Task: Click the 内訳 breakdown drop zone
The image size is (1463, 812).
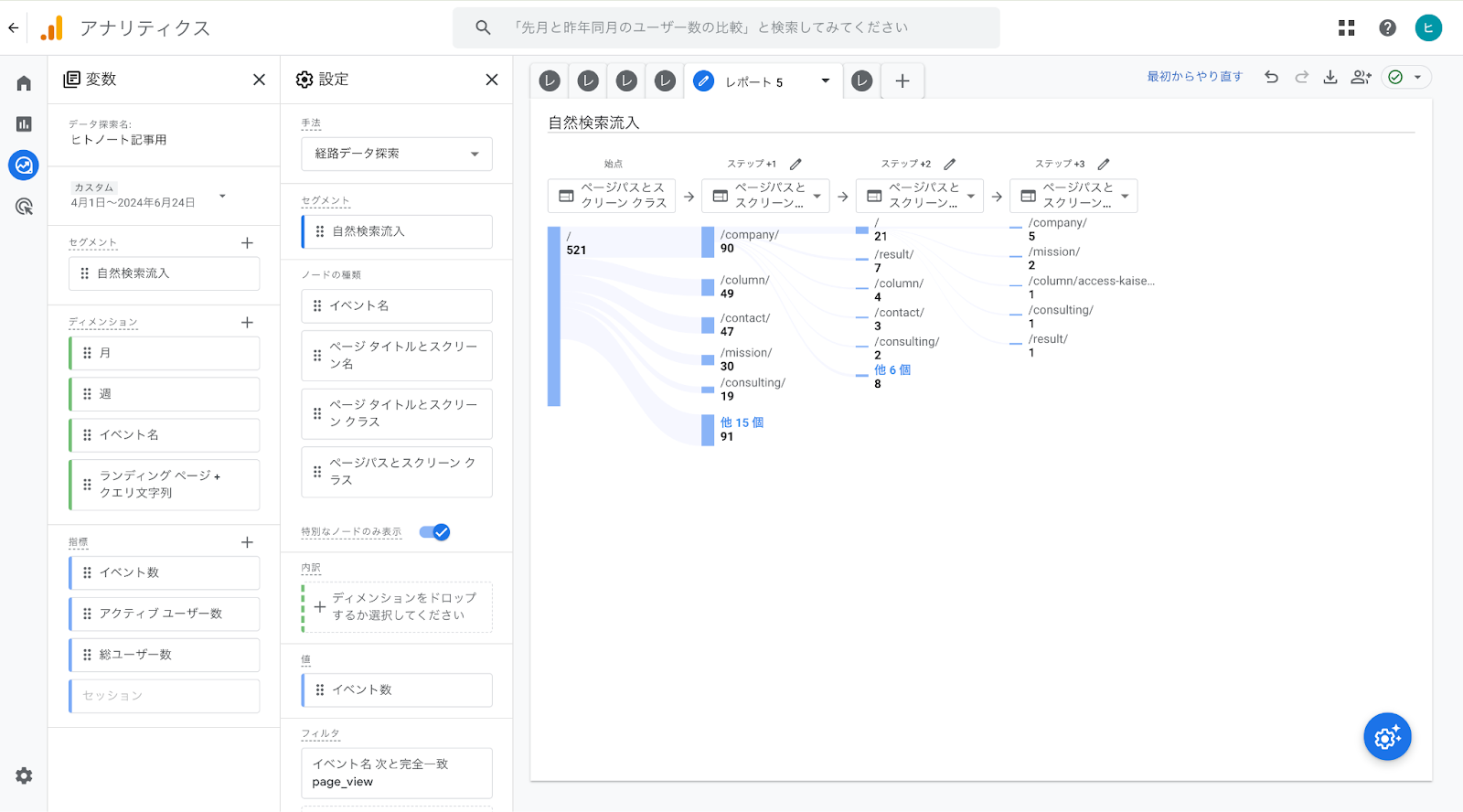Action: coord(397,607)
